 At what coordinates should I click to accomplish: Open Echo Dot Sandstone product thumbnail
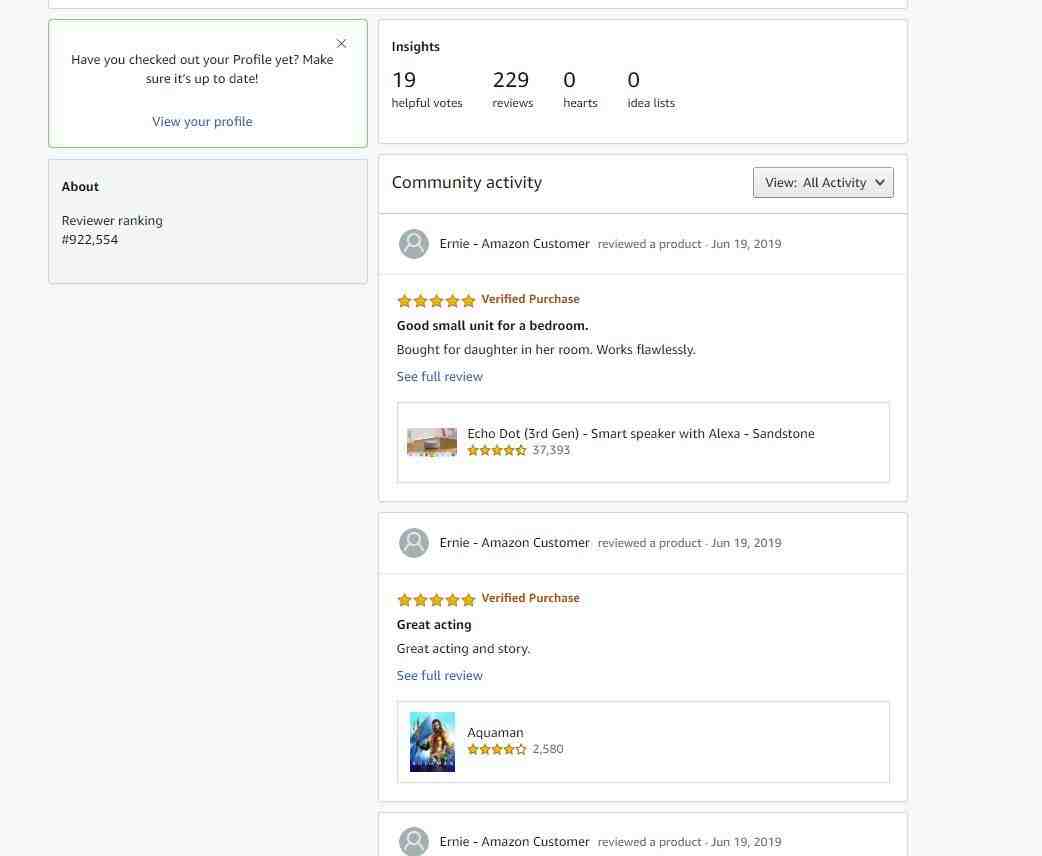[x=432, y=442]
